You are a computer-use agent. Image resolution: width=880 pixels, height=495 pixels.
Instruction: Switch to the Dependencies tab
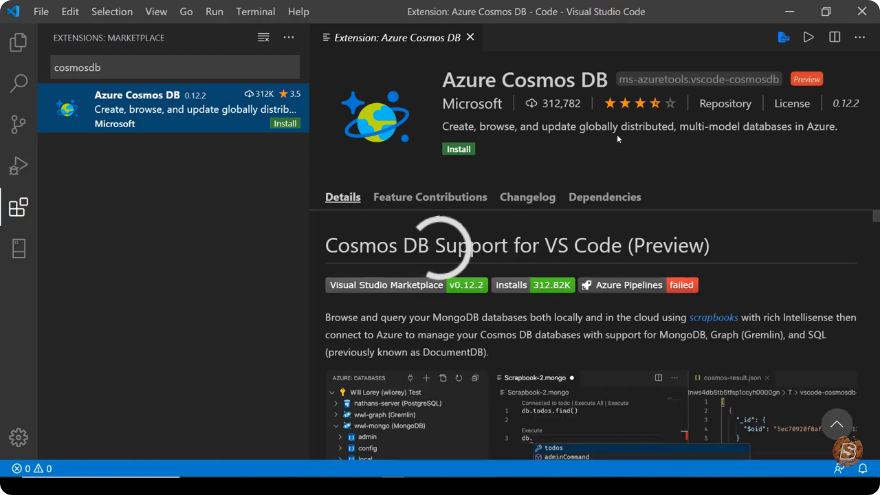(604, 197)
